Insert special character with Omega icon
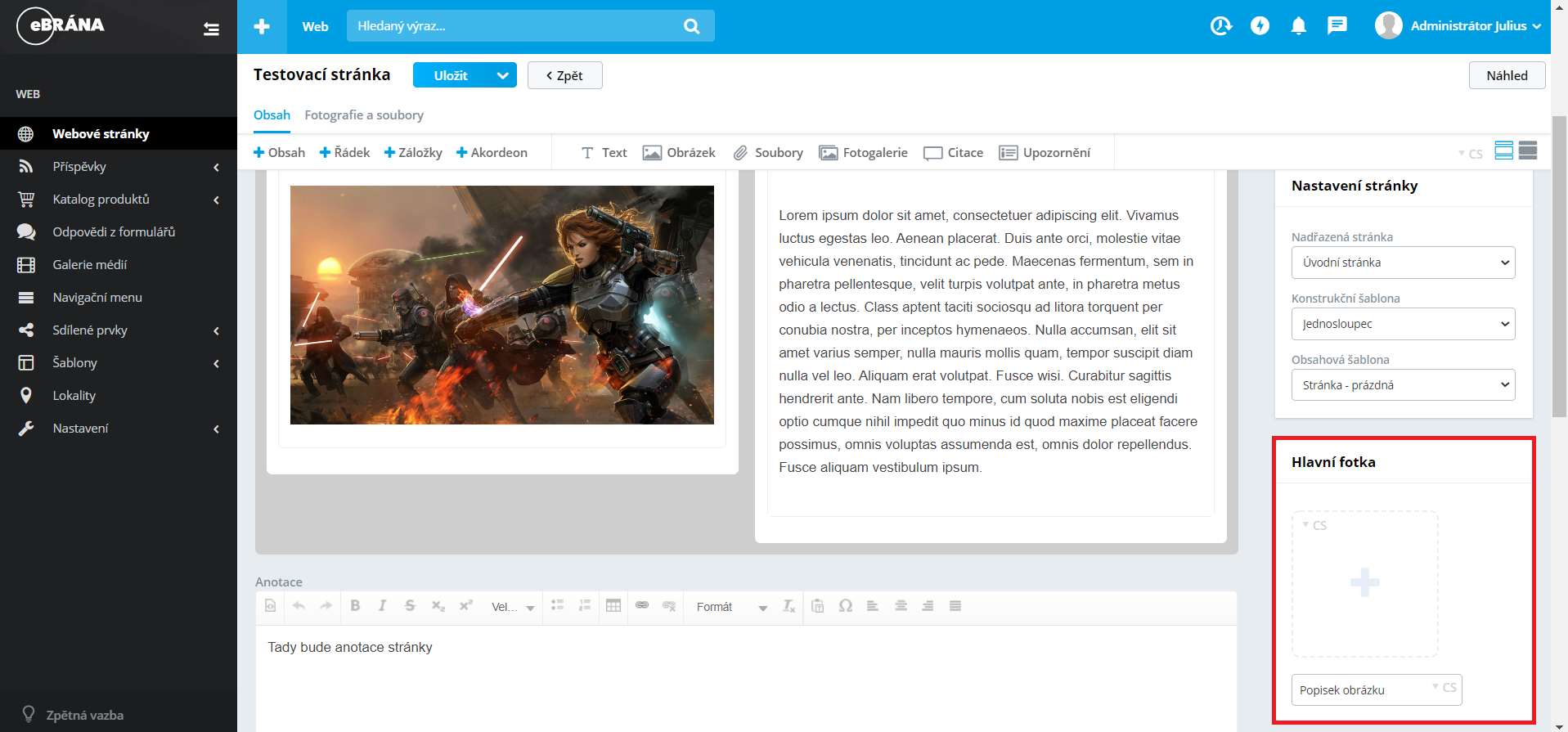The image size is (1568, 732). (x=846, y=606)
